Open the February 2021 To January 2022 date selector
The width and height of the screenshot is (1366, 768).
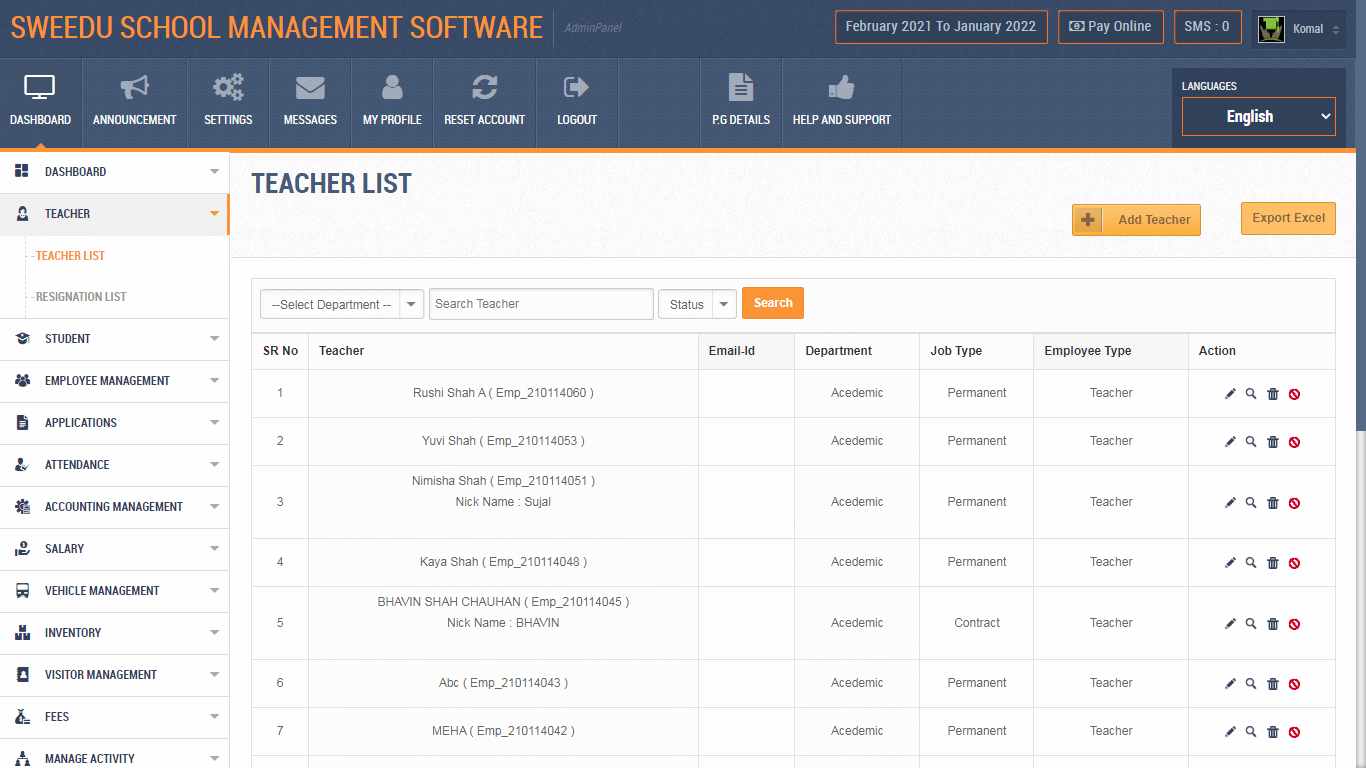pyautogui.click(x=940, y=27)
